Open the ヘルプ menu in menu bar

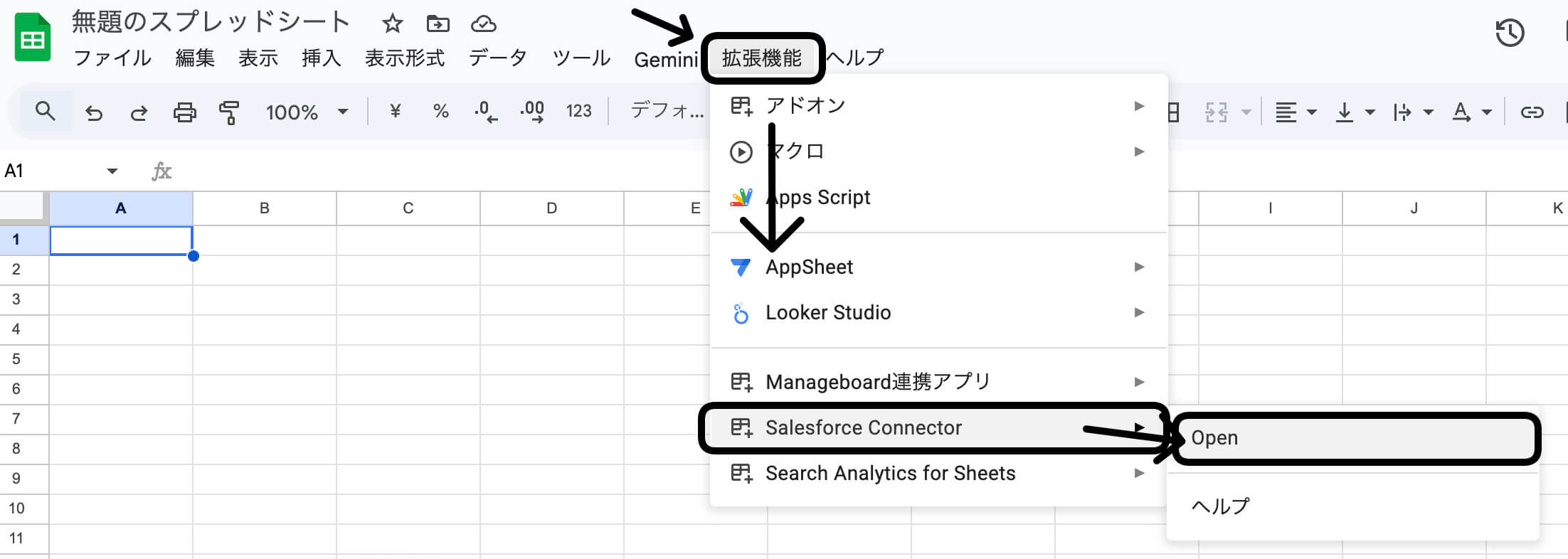coord(855,58)
